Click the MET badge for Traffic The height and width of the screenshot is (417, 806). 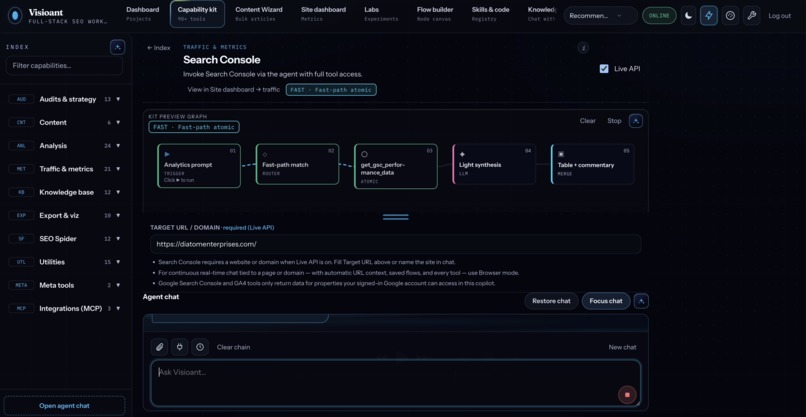pos(22,169)
